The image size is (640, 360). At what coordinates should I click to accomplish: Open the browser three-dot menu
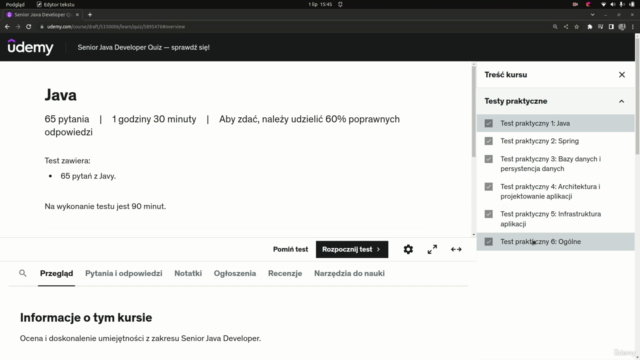[x=633, y=27]
